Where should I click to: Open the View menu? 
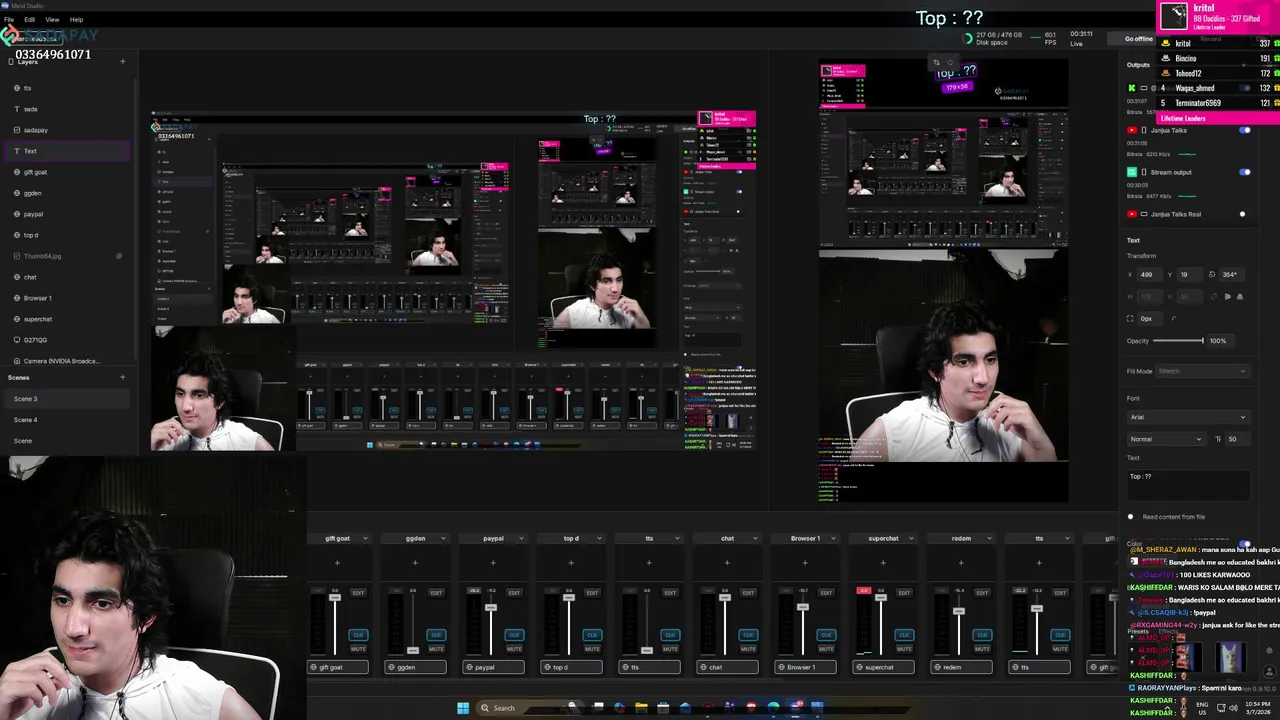[52, 19]
